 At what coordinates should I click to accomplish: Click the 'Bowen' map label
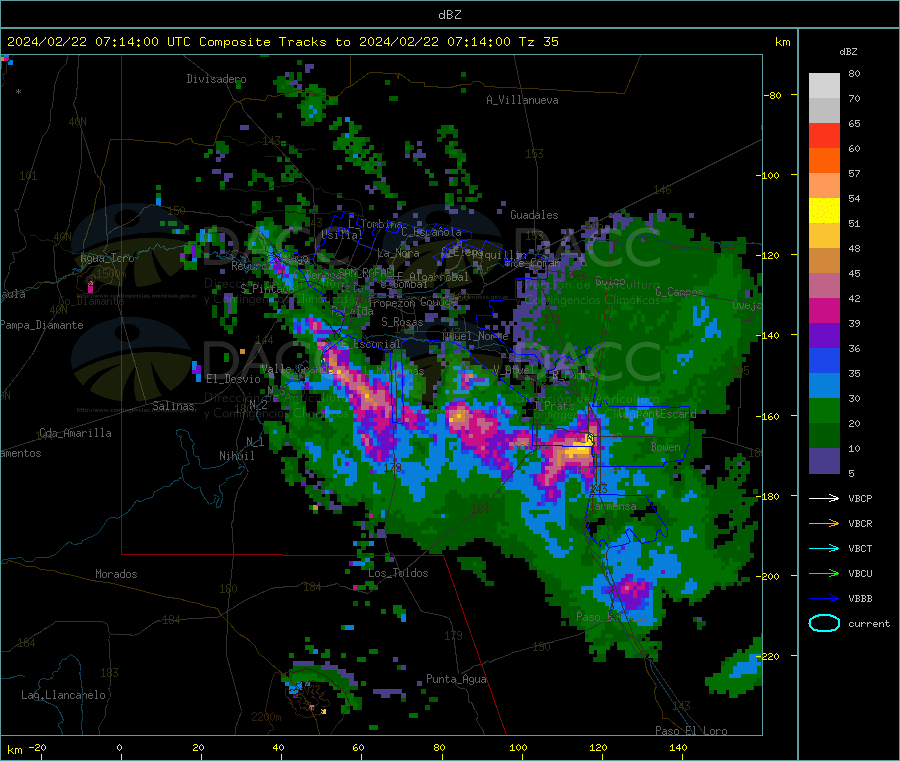point(666,446)
